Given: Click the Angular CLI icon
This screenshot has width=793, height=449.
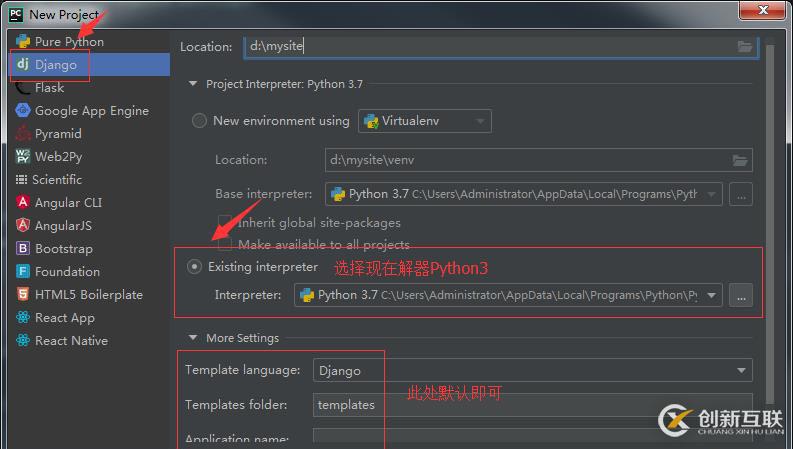Looking at the screenshot, I should point(23,202).
